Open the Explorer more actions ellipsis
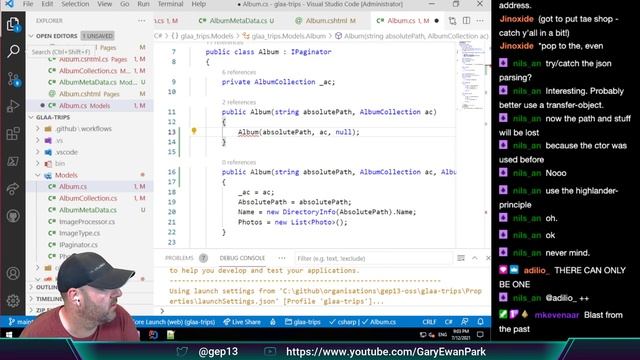The height and width of the screenshot is (360, 640). coord(142,20)
